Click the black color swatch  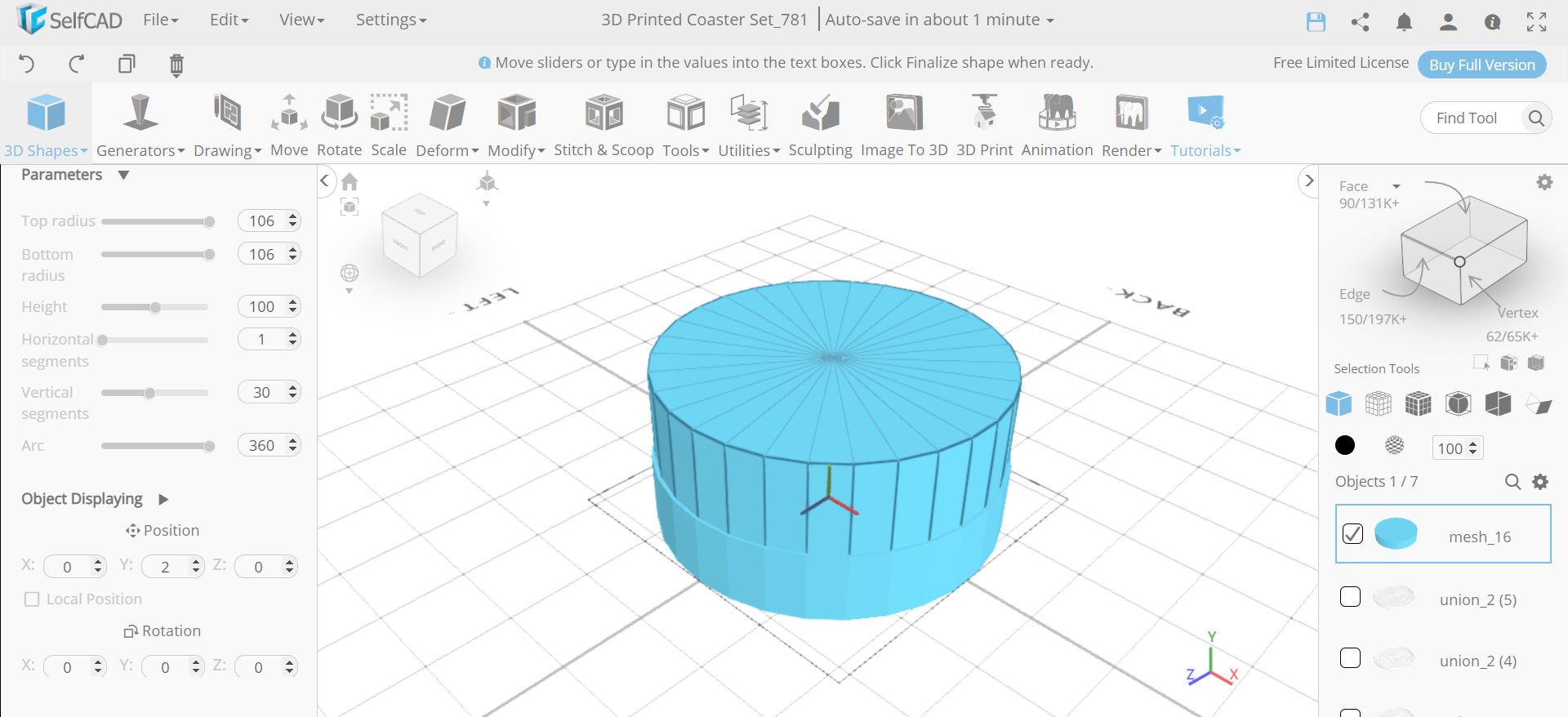1344,445
